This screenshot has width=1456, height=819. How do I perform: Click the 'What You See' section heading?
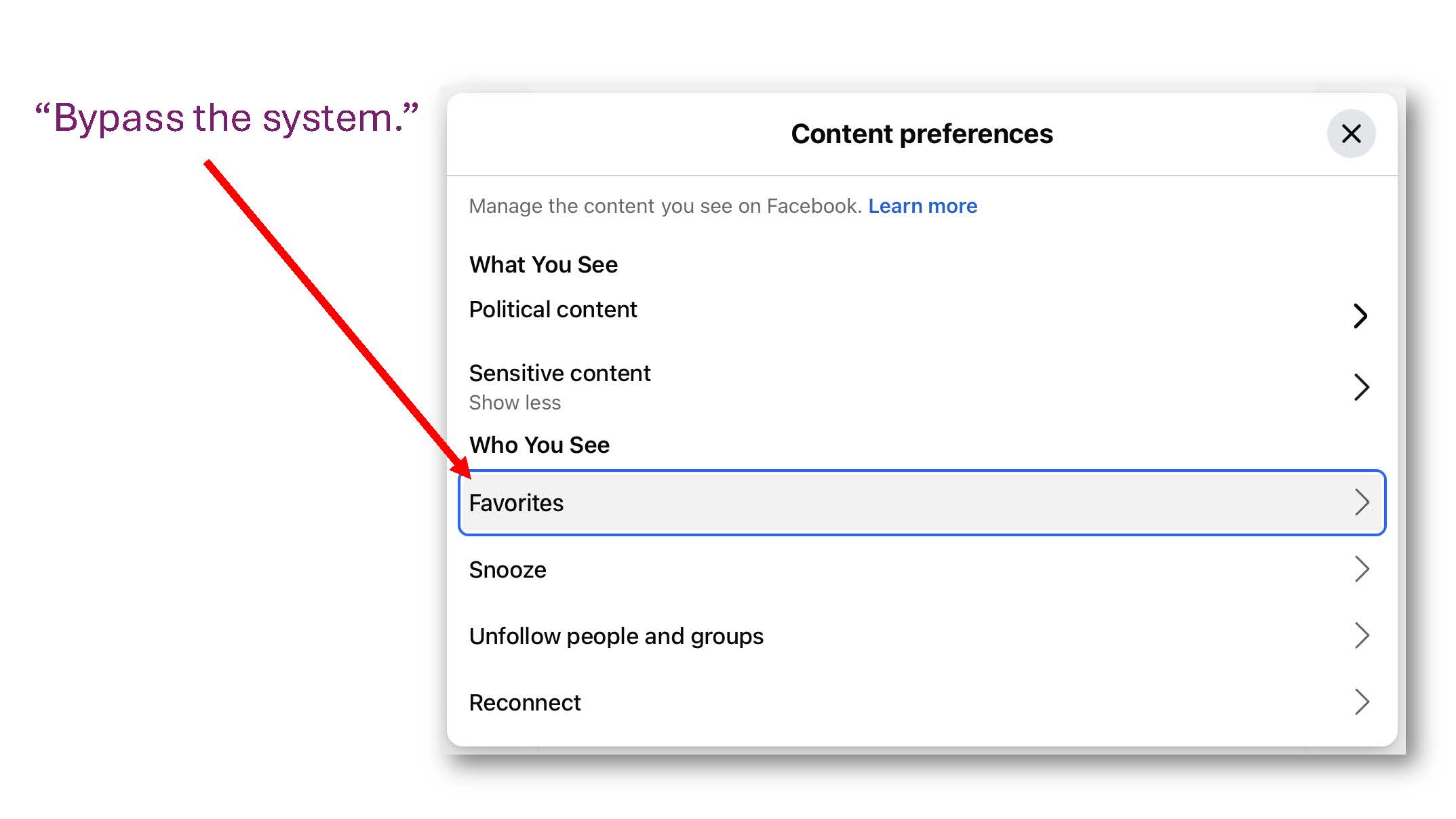[543, 264]
